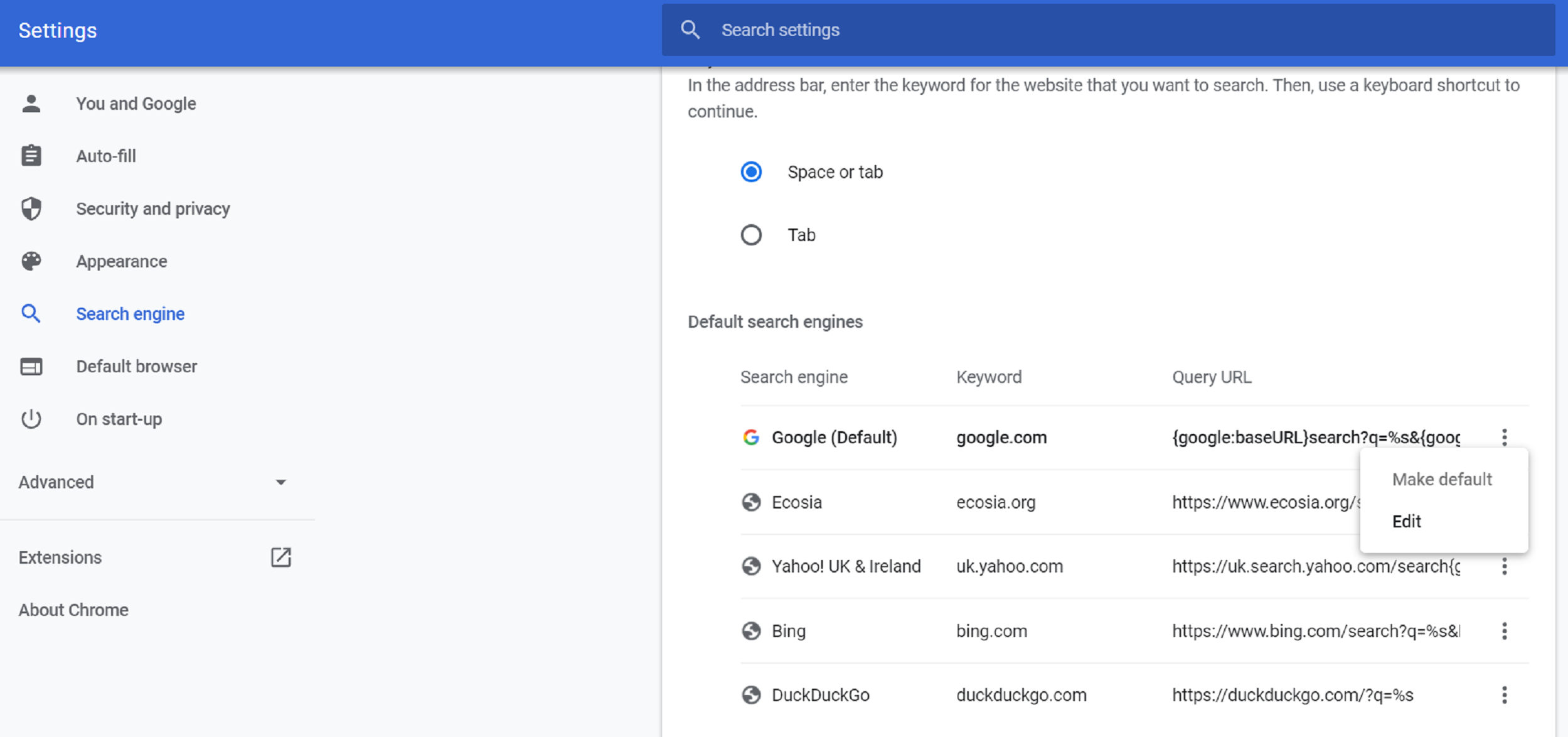Open more actions menu for Bing
This screenshot has height=737, width=1568.
point(1504,631)
